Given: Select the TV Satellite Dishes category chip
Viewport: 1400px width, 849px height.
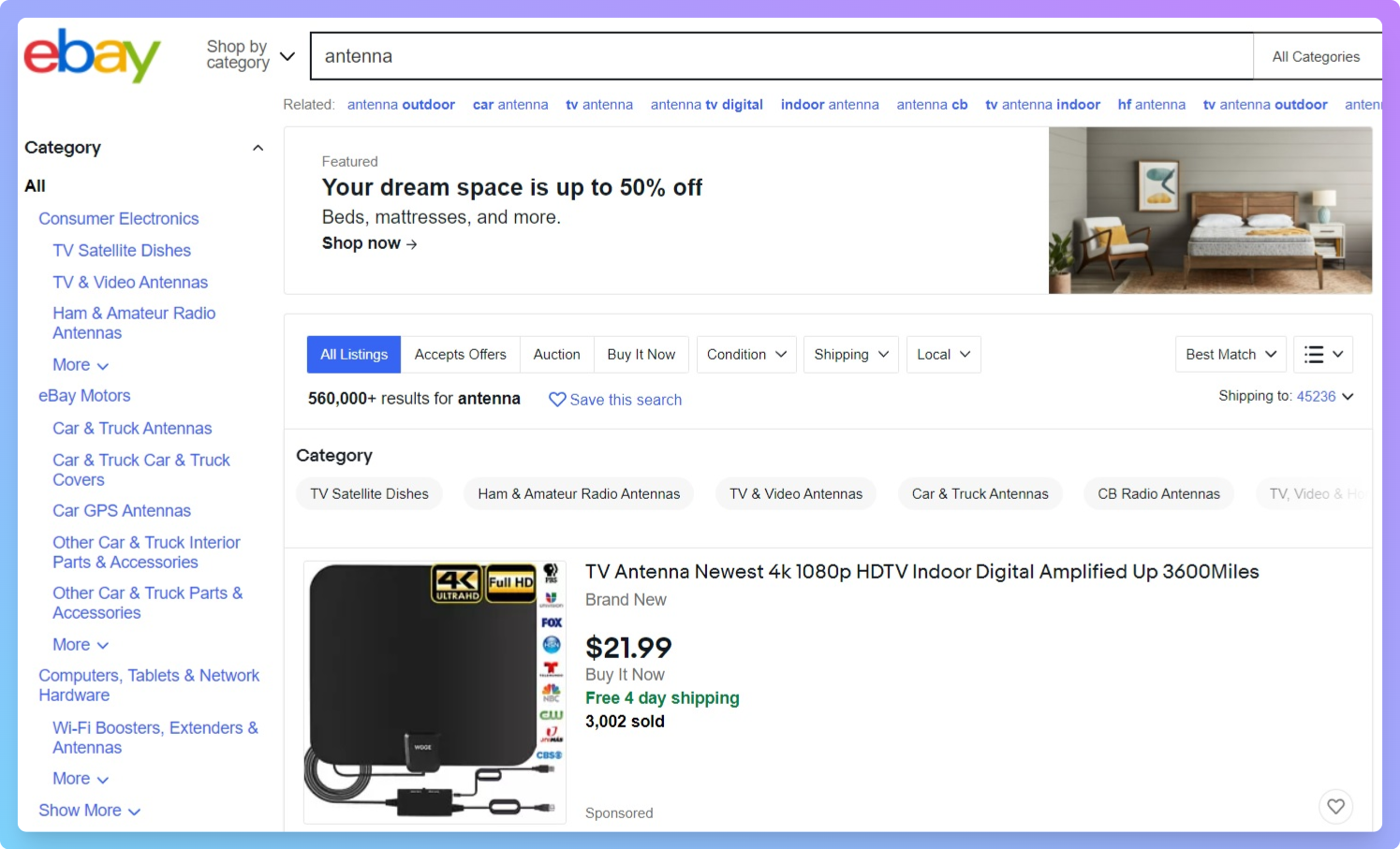Looking at the screenshot, I should point(369,494).
